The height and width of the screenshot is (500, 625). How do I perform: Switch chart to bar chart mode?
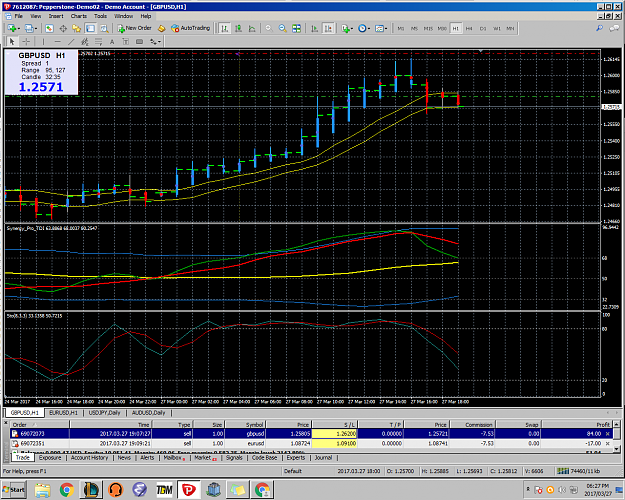pyautogui.click(x=225, y=28)
